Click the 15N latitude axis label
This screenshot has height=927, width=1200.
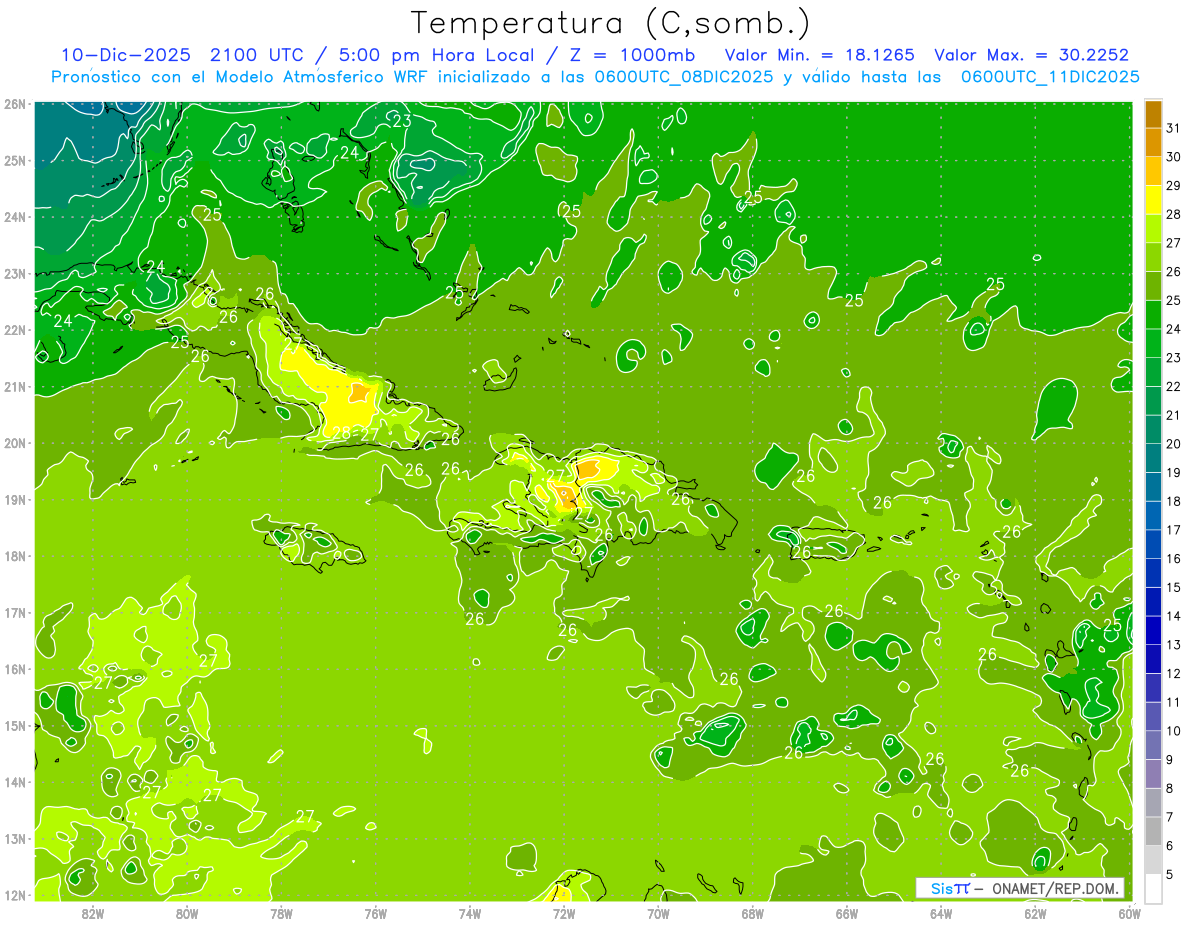[15, 726]
